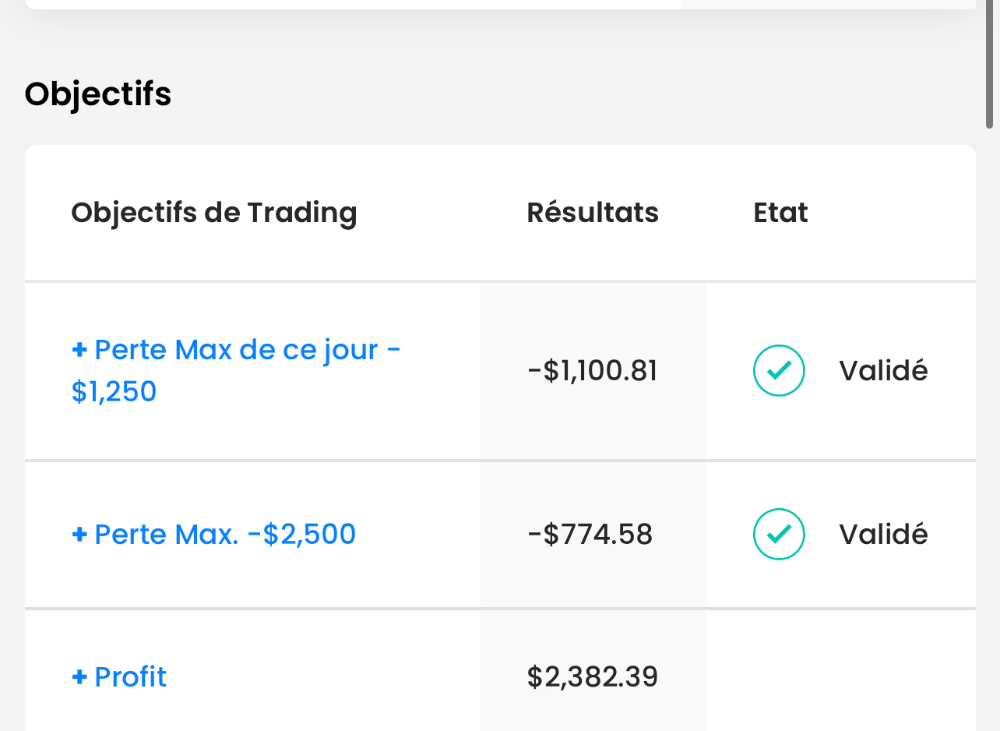The width and height of the screenshot is (1000, 731).
Task: Expand the Perte Max. -$2,500 objective
Action: click(x=214, y=534)
